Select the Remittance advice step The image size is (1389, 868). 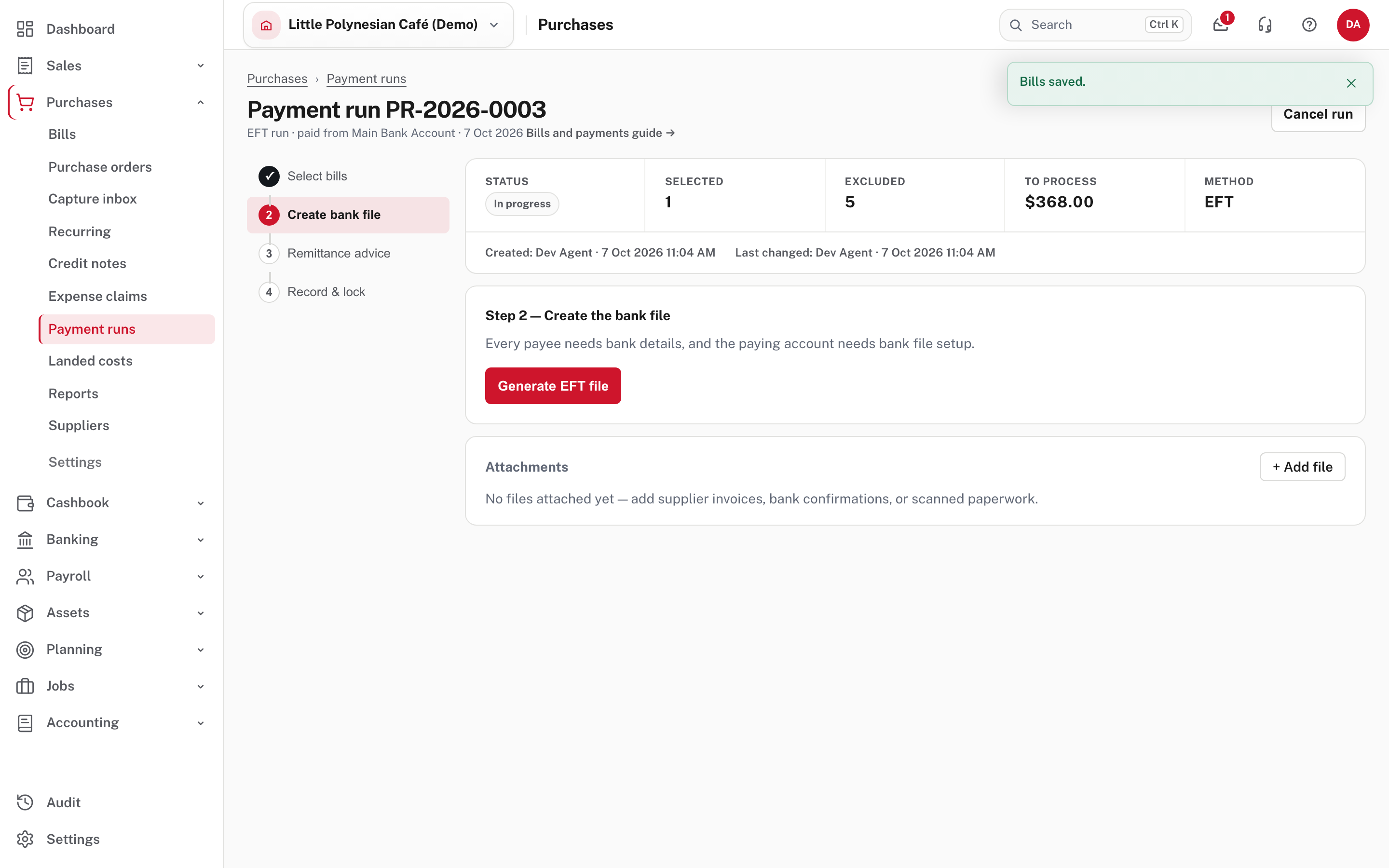[348, 253]
